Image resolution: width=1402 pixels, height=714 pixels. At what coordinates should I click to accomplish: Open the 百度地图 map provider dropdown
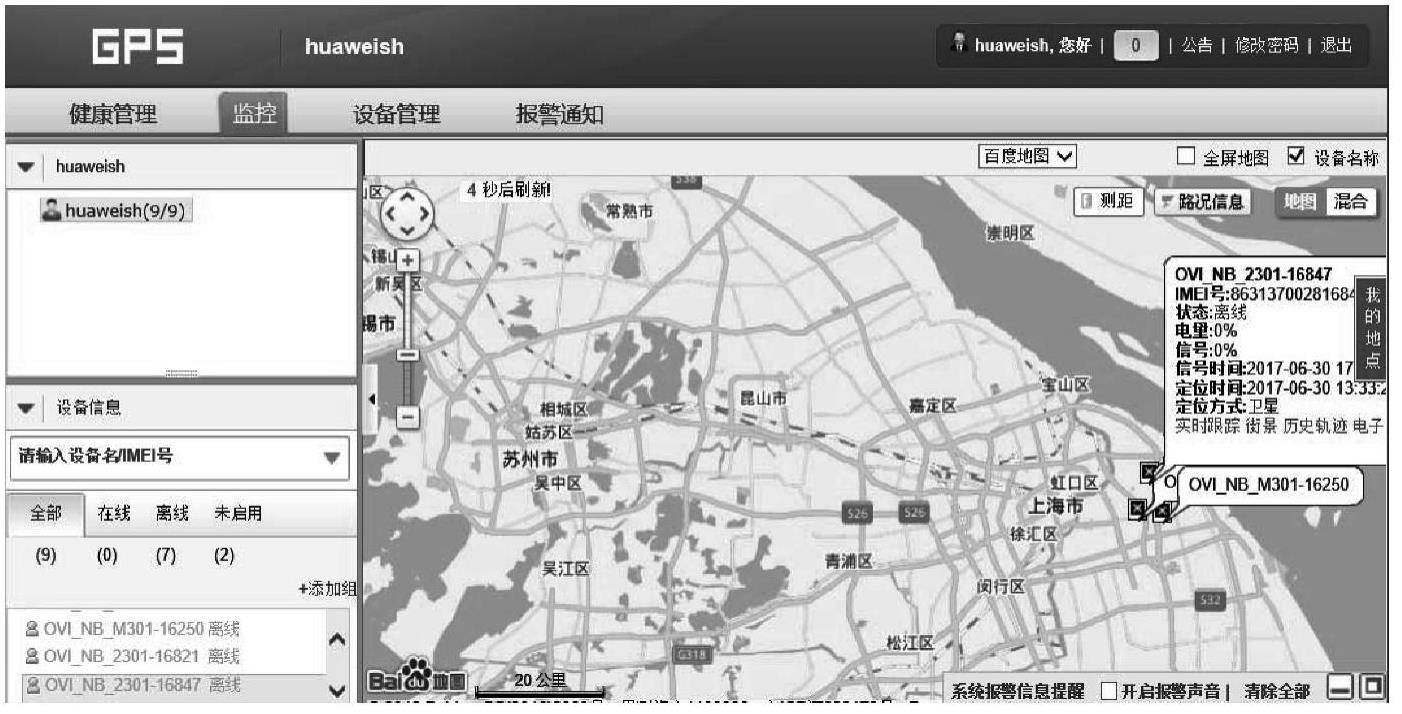pyautogui.click(x=1028, y=157)
